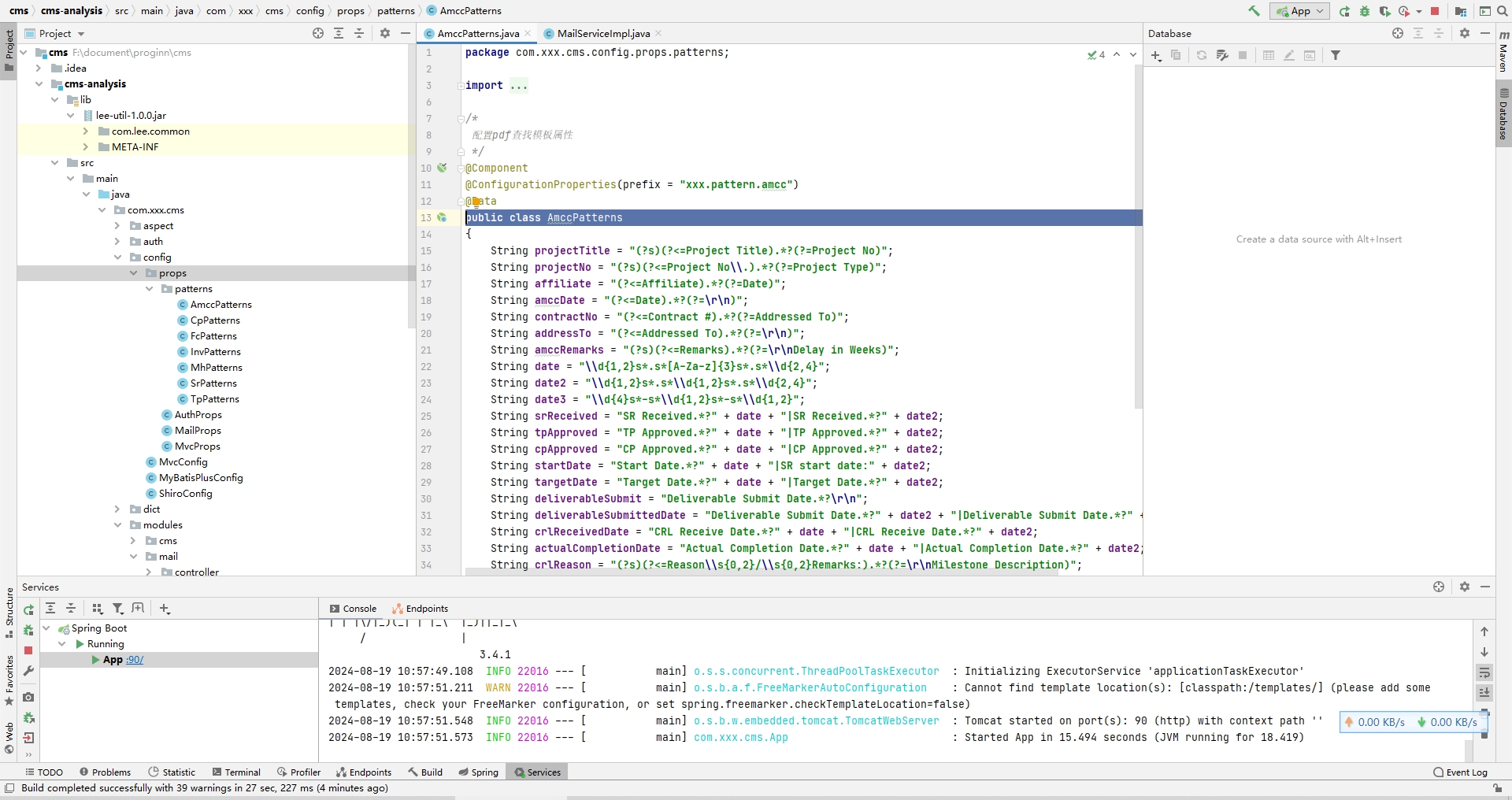The image size is (1512, 800).
Task: Collapse the Spring Boot services node
Action: pos(46,628)
